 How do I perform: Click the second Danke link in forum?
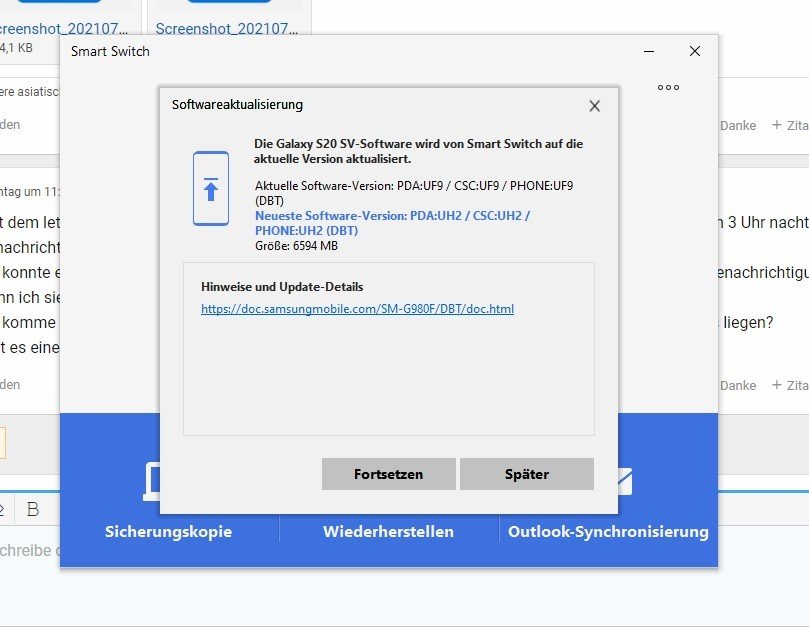tap(738, 385)
